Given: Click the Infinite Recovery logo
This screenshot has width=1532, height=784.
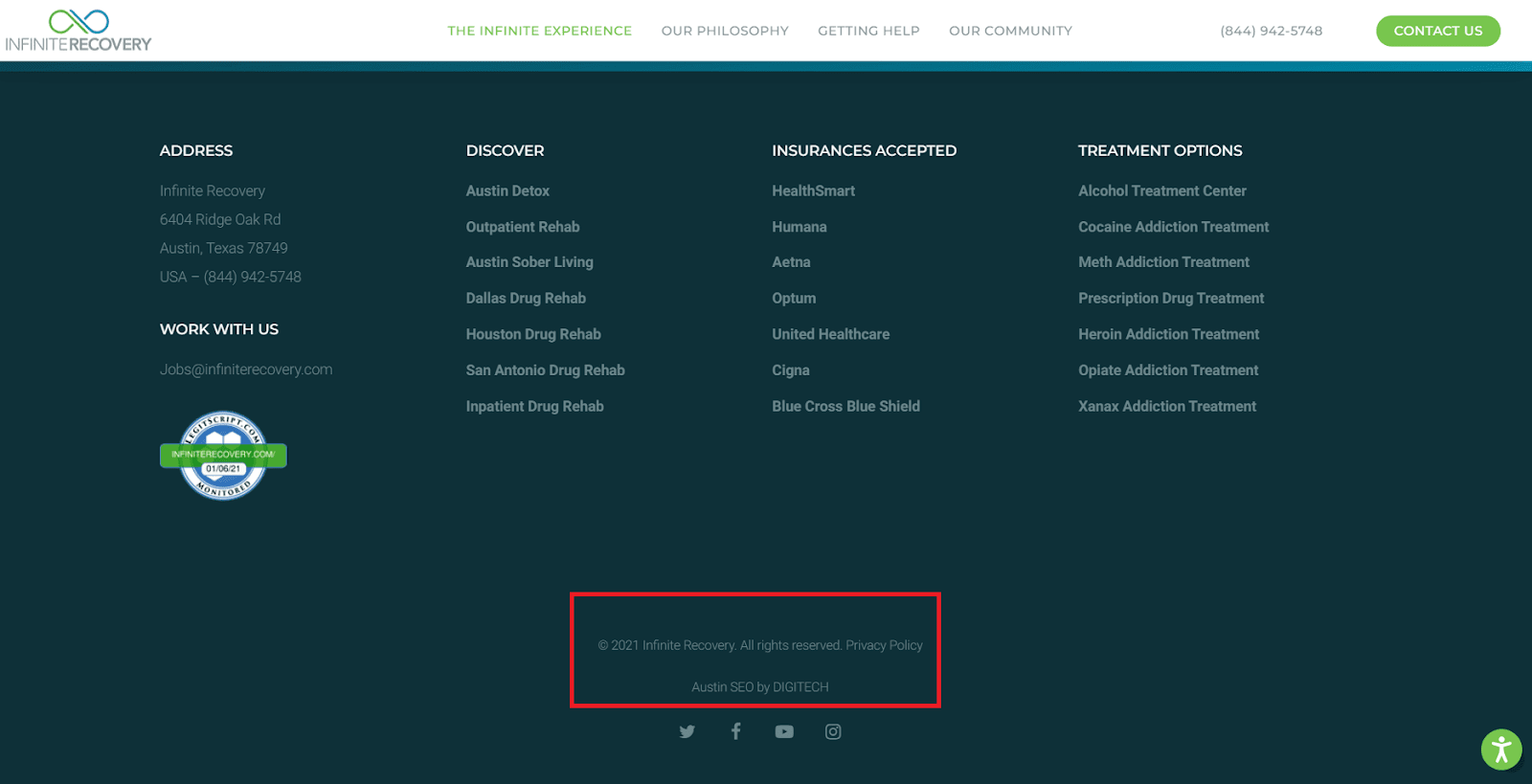Looking at the screenshot, I should coord(79,31).
